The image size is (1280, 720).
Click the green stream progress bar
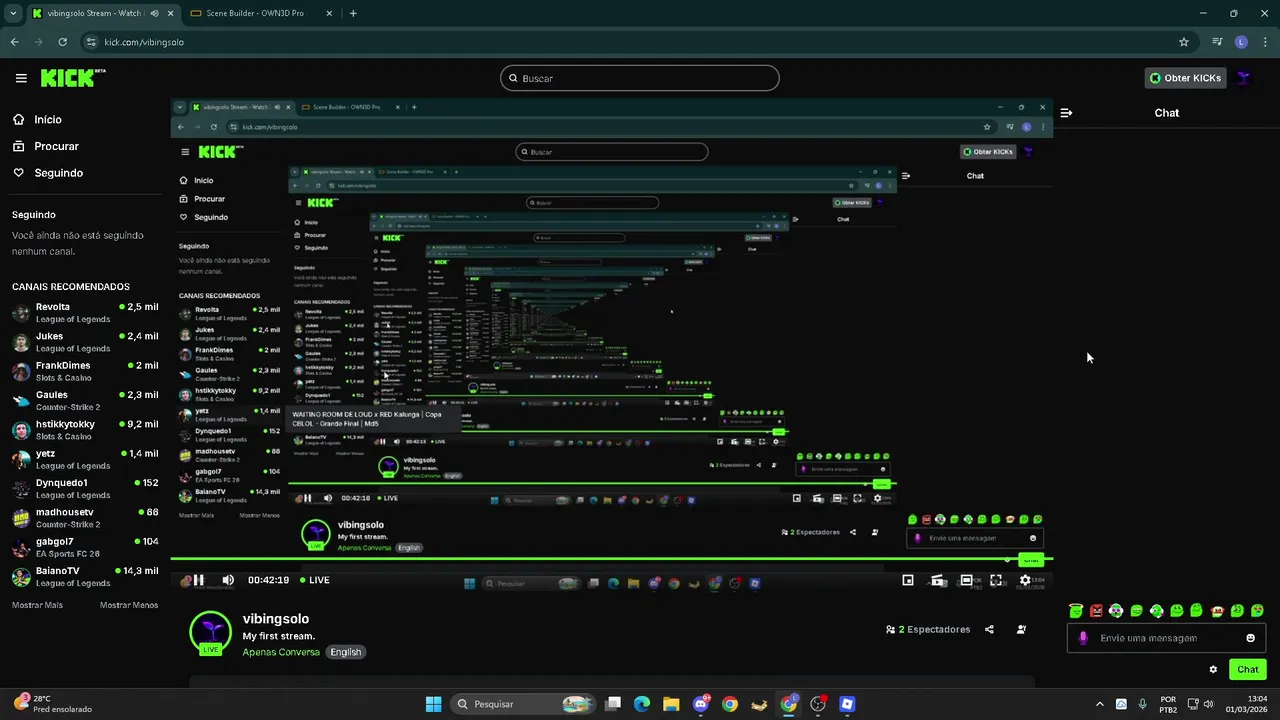(611, 559)
